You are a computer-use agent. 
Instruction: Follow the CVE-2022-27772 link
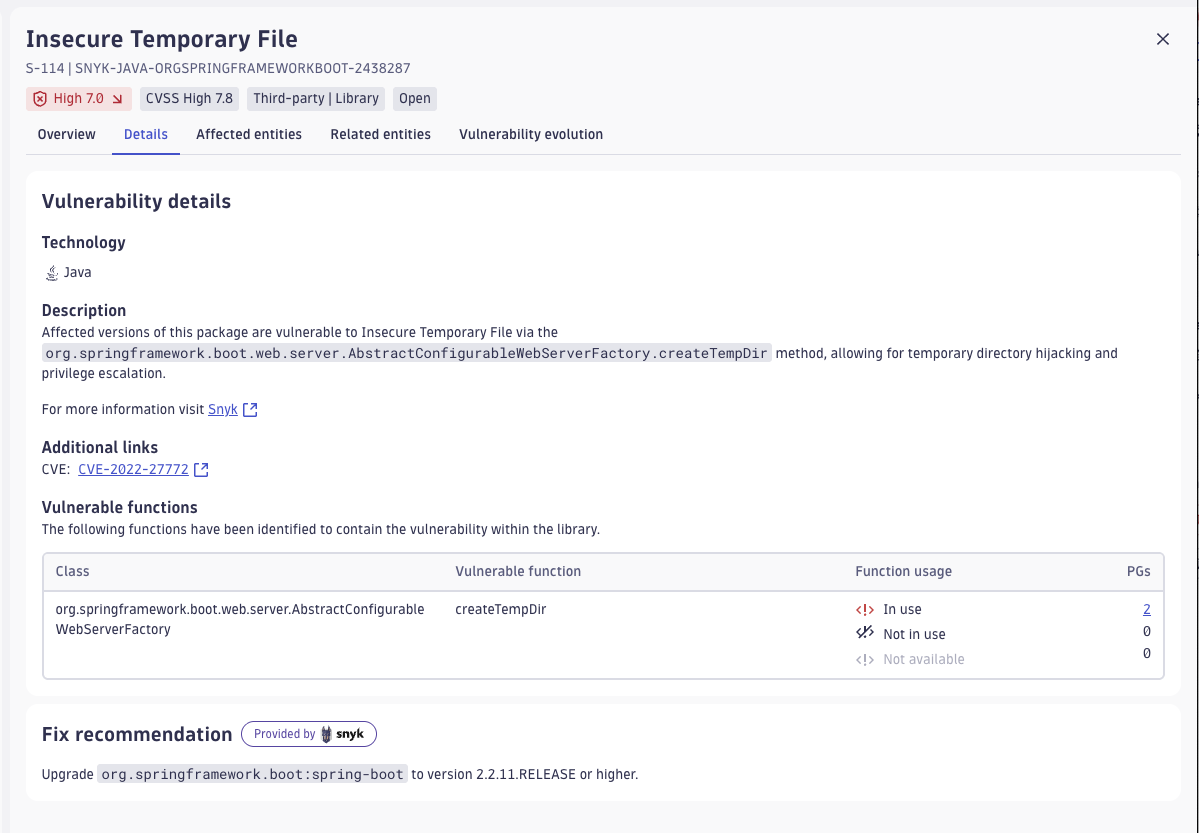coord(133,469)
